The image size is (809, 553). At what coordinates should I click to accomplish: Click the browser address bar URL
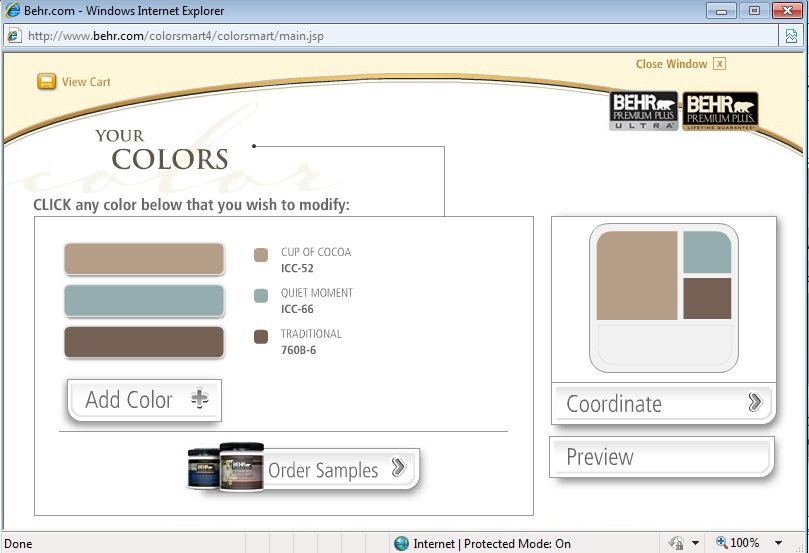click(176, 36)
